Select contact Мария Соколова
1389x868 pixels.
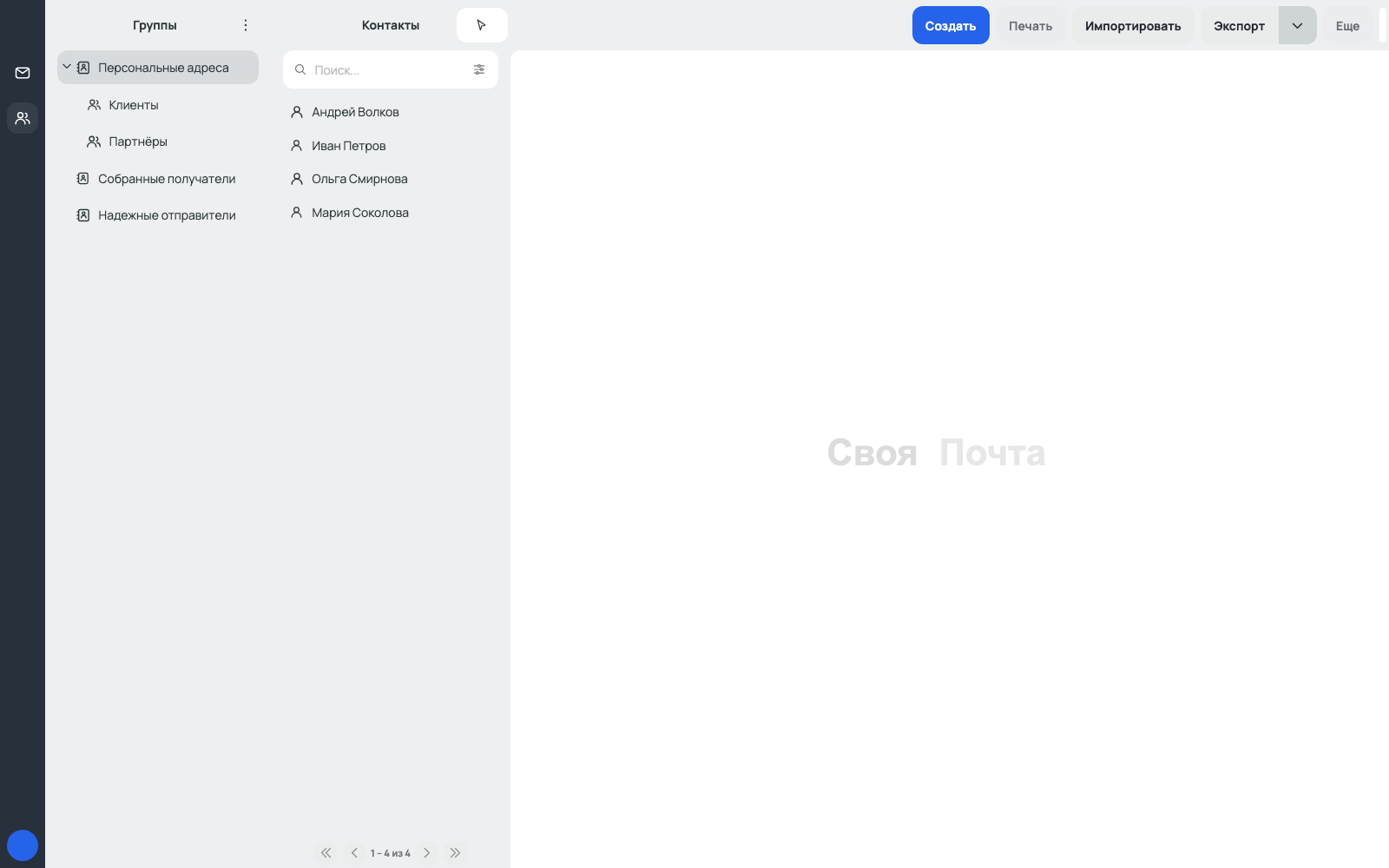pos(391,213)
